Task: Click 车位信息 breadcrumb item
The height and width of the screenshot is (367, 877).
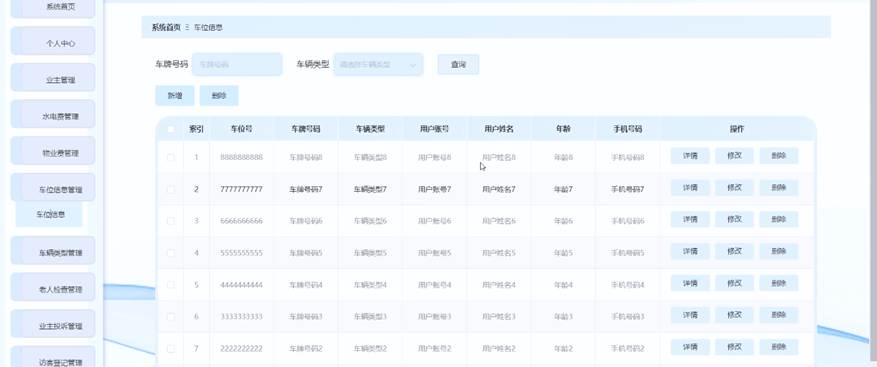Action: click(x=208, y=27)
